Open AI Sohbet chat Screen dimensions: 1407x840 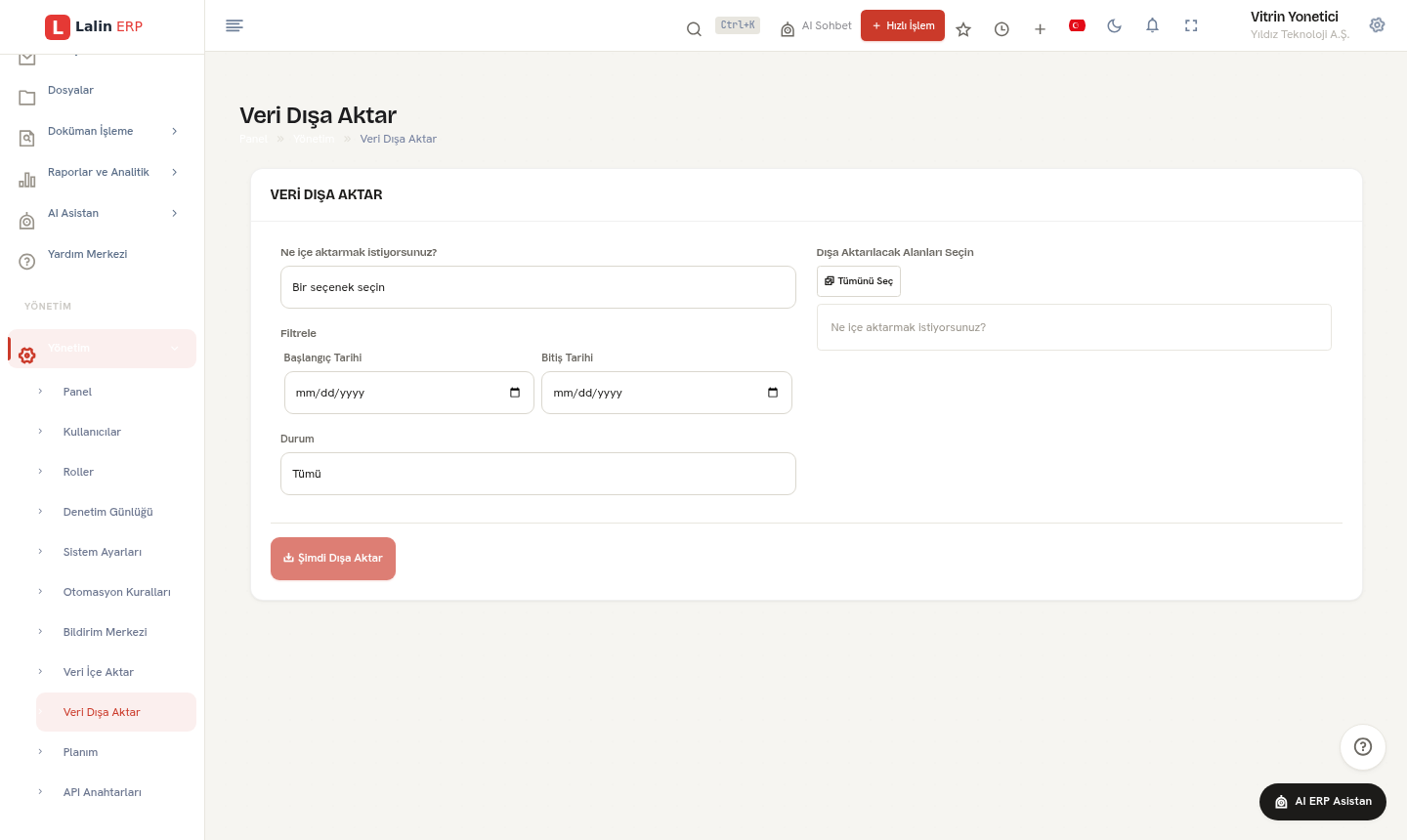[816, 26]
